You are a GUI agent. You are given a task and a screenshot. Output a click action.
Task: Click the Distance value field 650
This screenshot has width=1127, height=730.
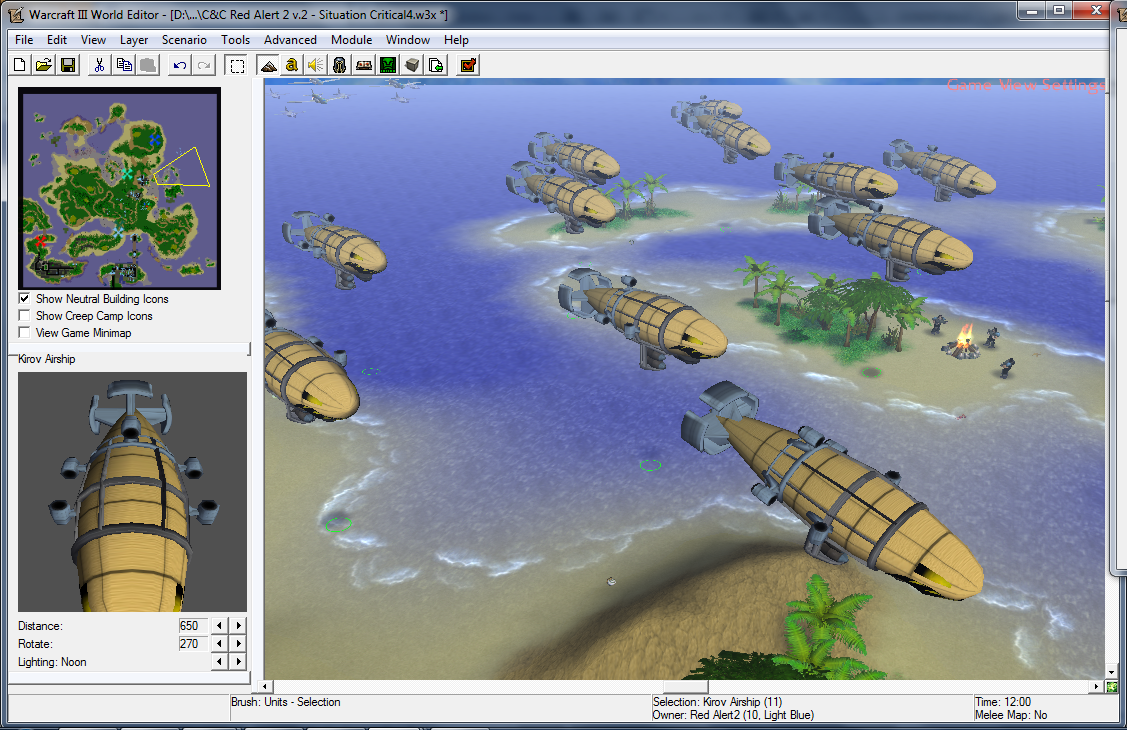click(193, 625)
